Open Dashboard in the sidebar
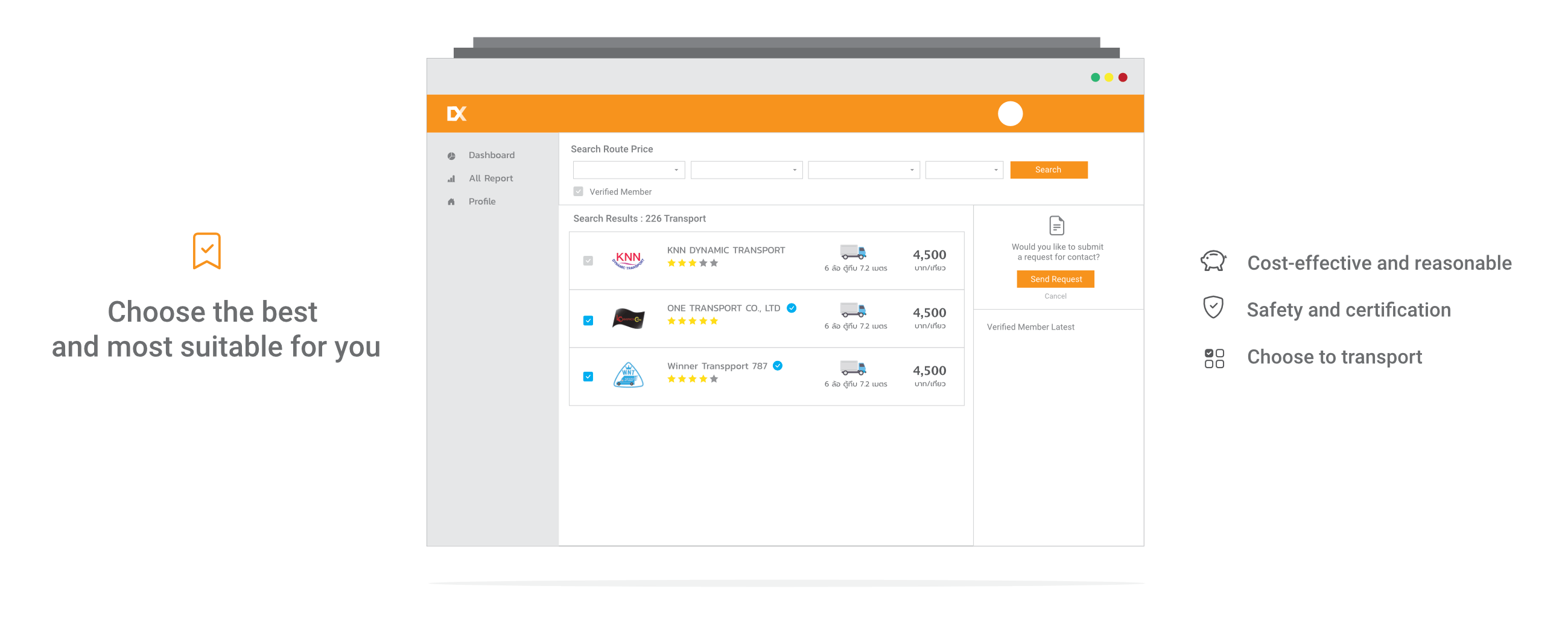 [490, 155]
